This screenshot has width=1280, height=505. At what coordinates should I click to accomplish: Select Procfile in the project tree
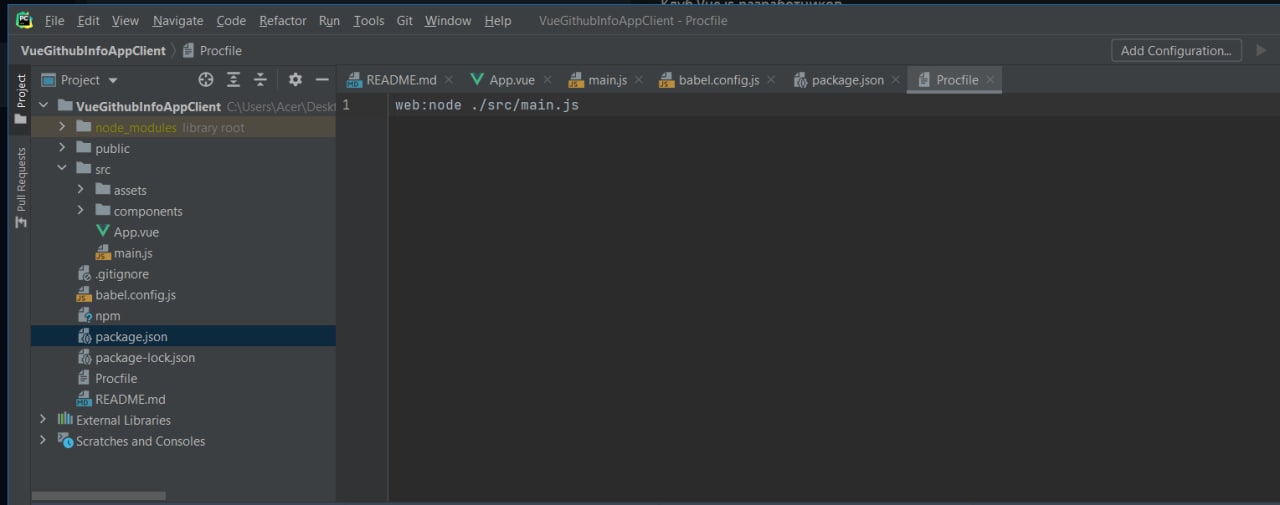(116, 379)
